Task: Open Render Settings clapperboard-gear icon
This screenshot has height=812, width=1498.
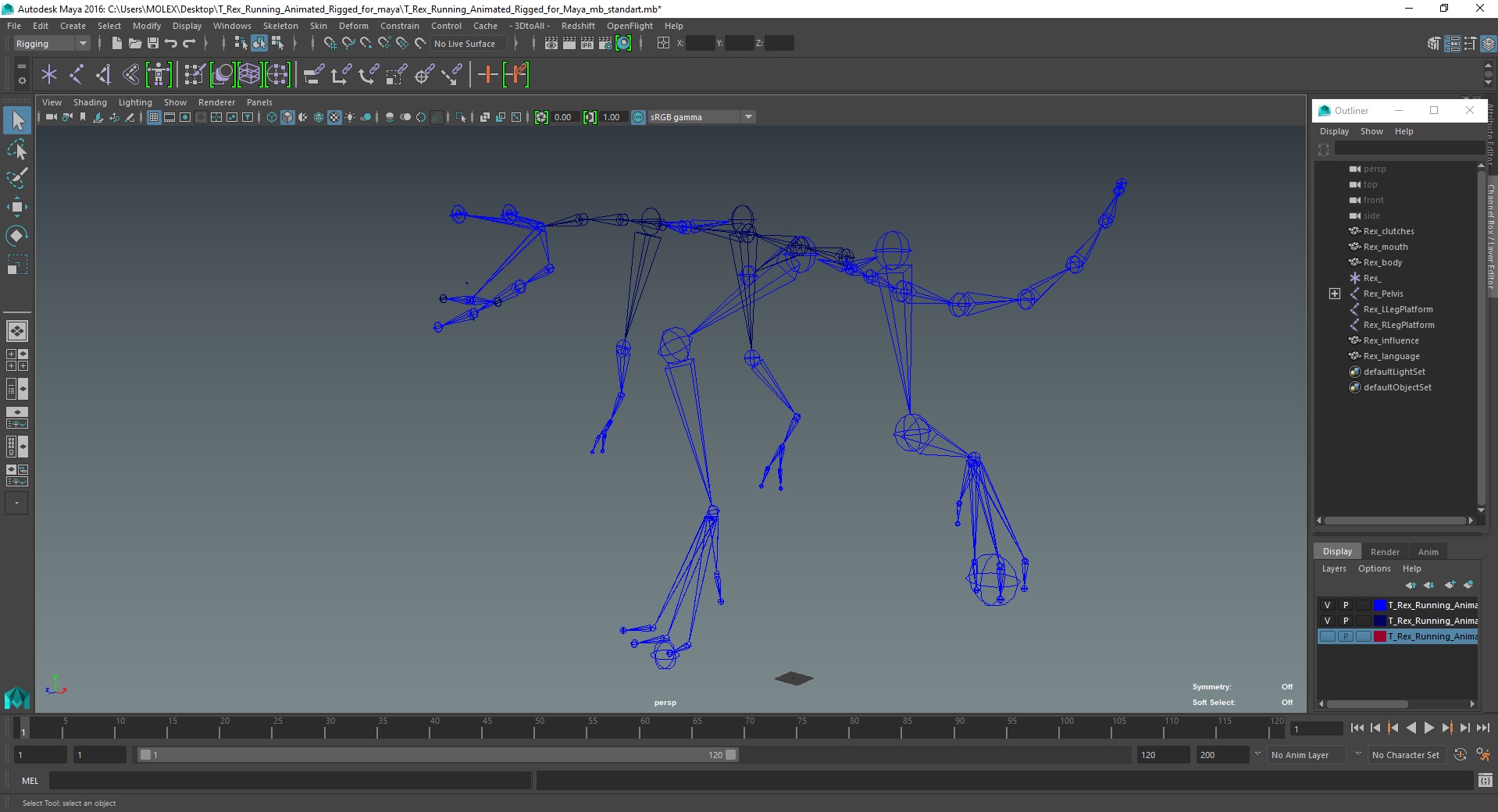Action: 605,44
